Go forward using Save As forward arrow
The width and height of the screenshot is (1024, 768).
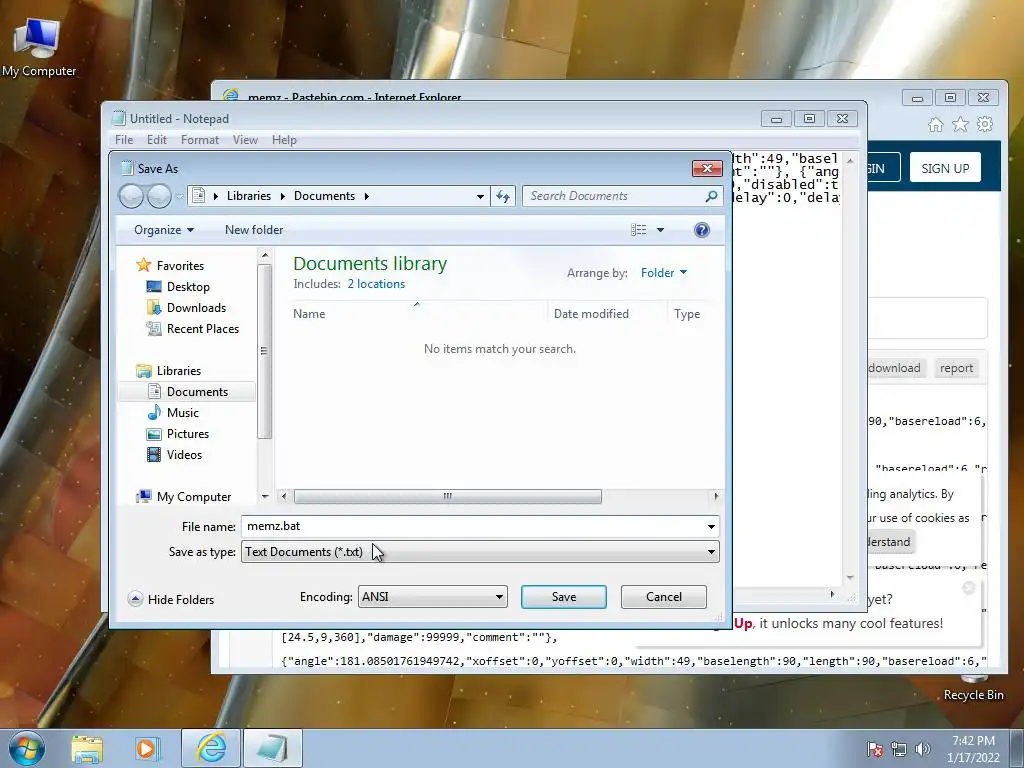point(159,196)
